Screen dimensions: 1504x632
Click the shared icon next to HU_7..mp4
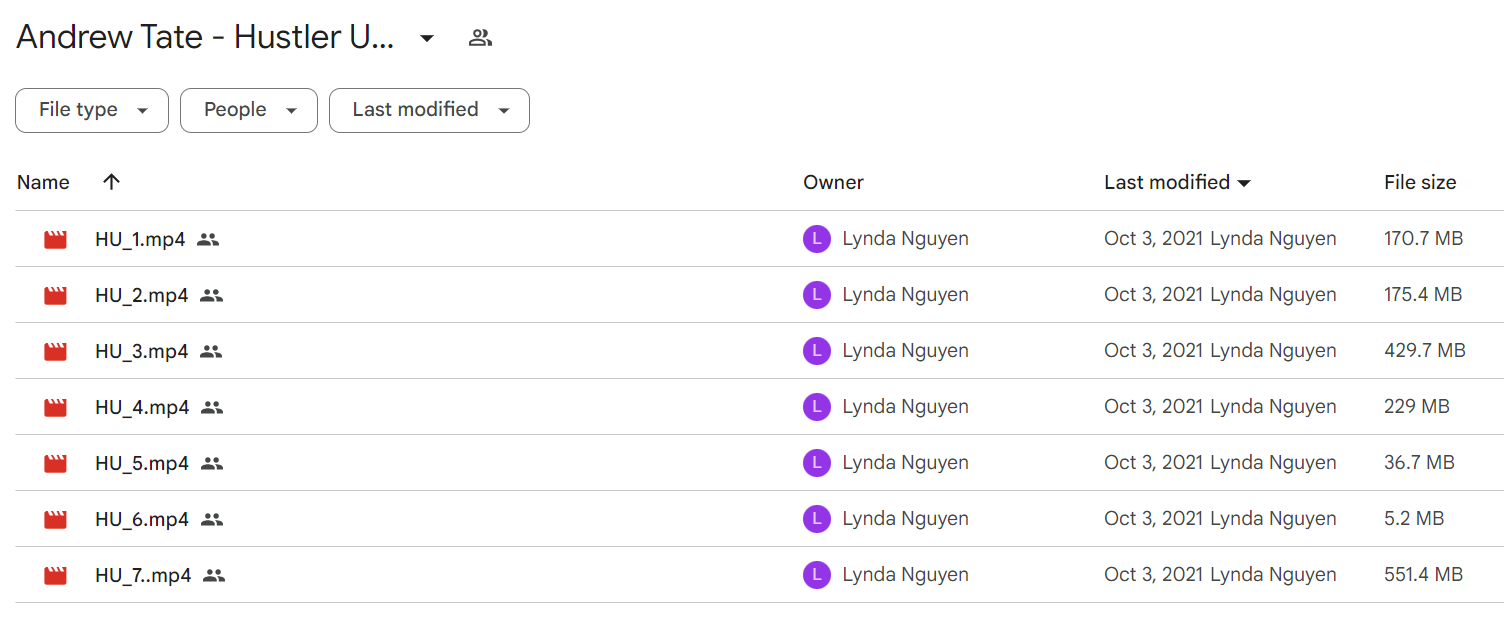214,575
